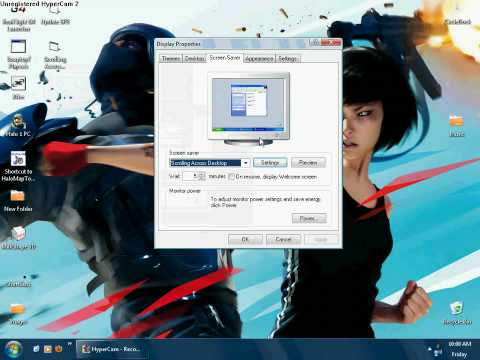The height and width of the screenshot is (360, 480).
Task: Click the third quick launch icon
Action: [59, 349]
